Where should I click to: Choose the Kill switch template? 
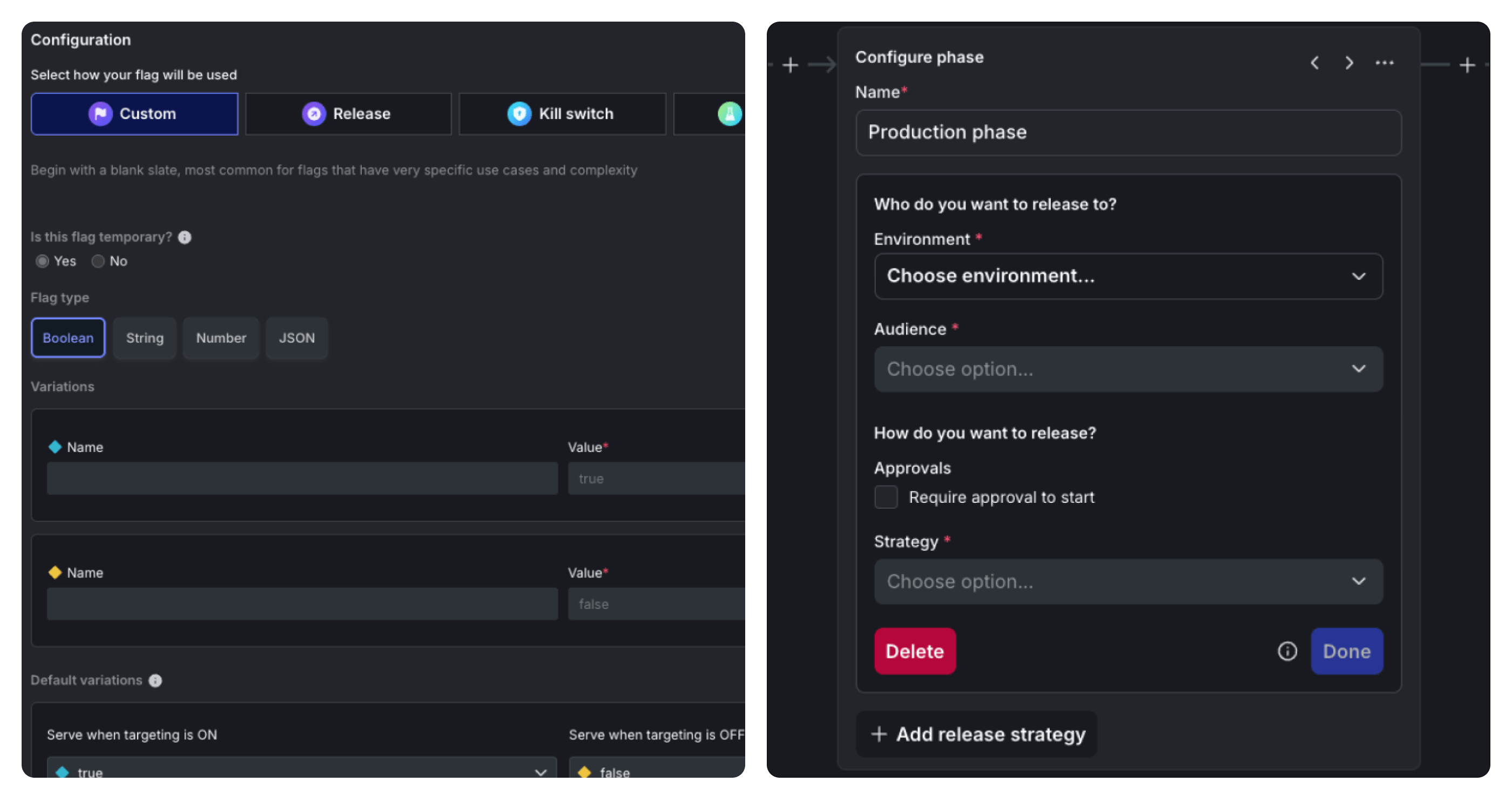tap(562, 114)
